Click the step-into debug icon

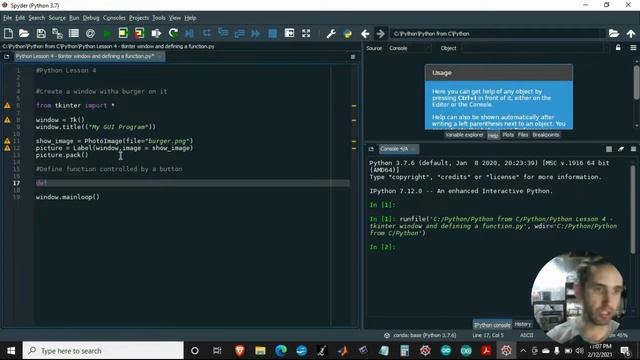223,33
